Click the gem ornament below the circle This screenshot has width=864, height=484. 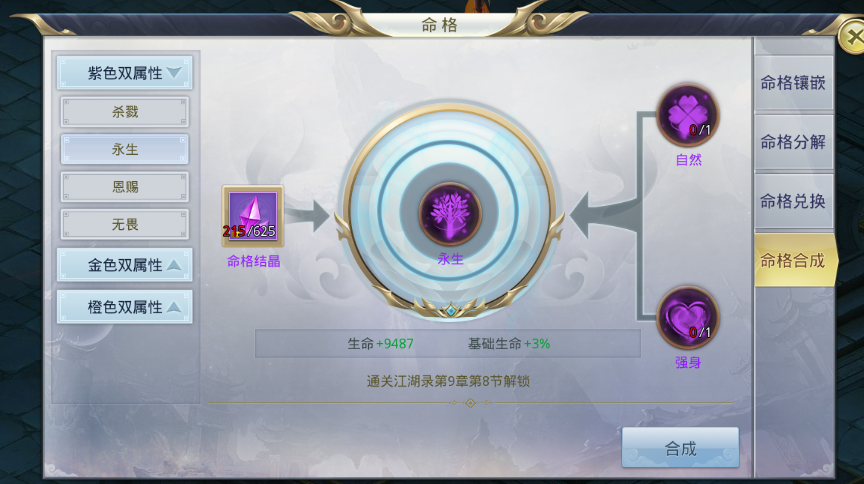451,310
